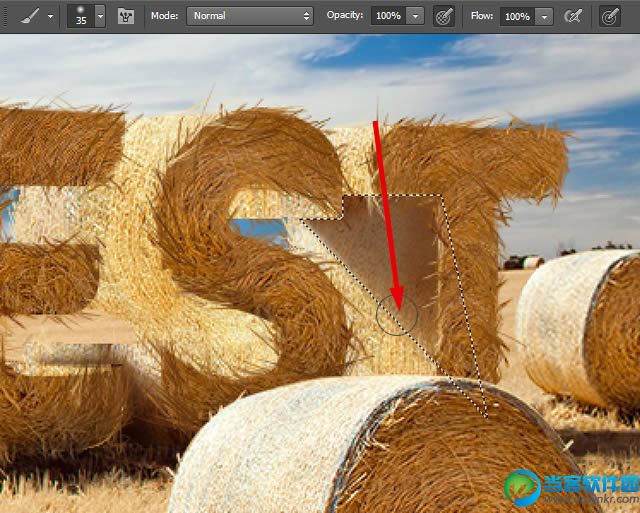640x513 pixels.
Task: Click the Mode label text
Action: click(x=164, y=16)
